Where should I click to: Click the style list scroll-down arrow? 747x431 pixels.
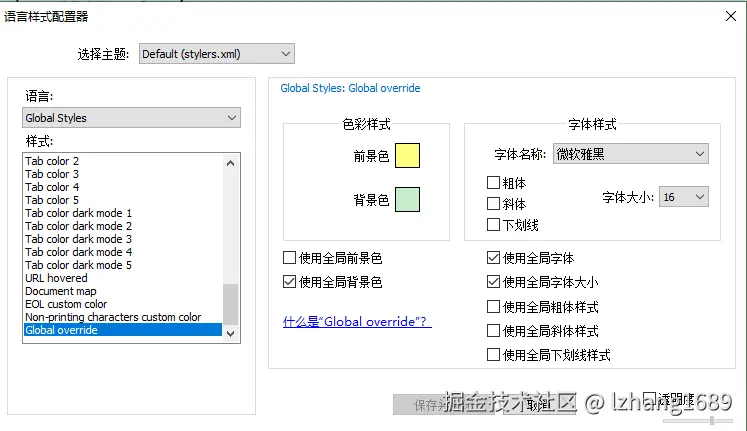(231, 333)
